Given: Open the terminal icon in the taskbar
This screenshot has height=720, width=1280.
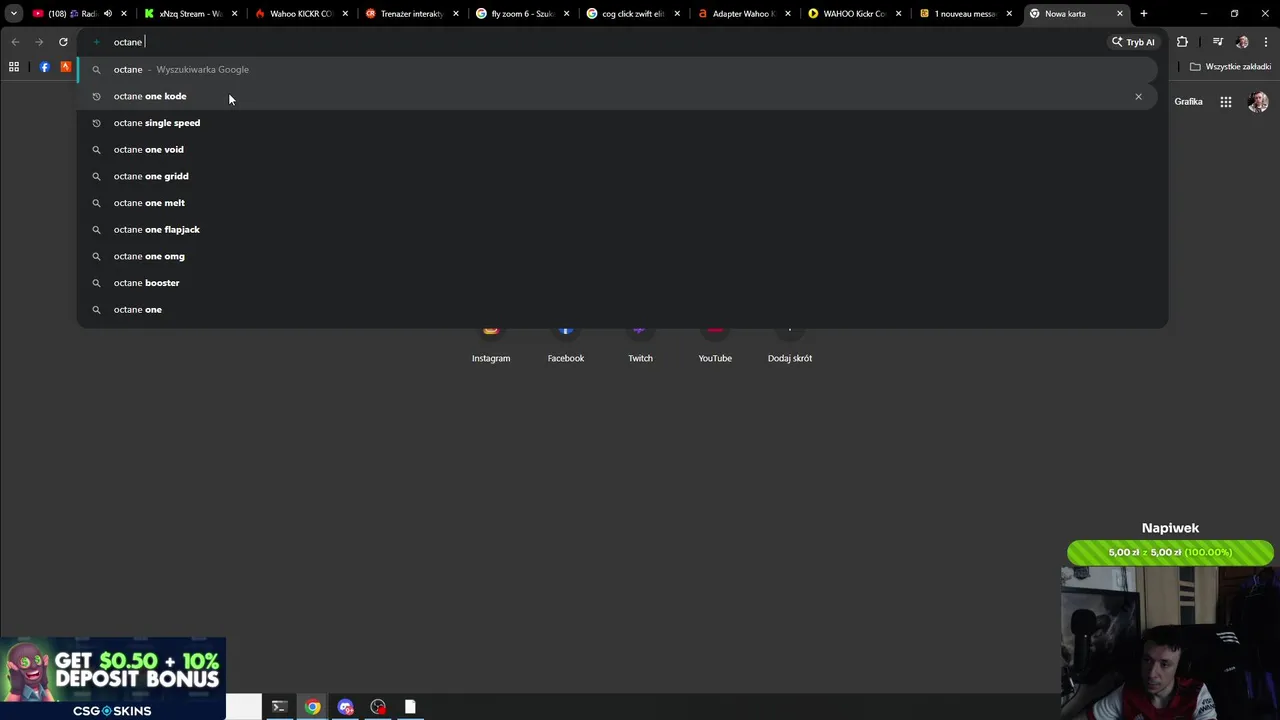Looking at the screenshot, I should click(279, 707).
